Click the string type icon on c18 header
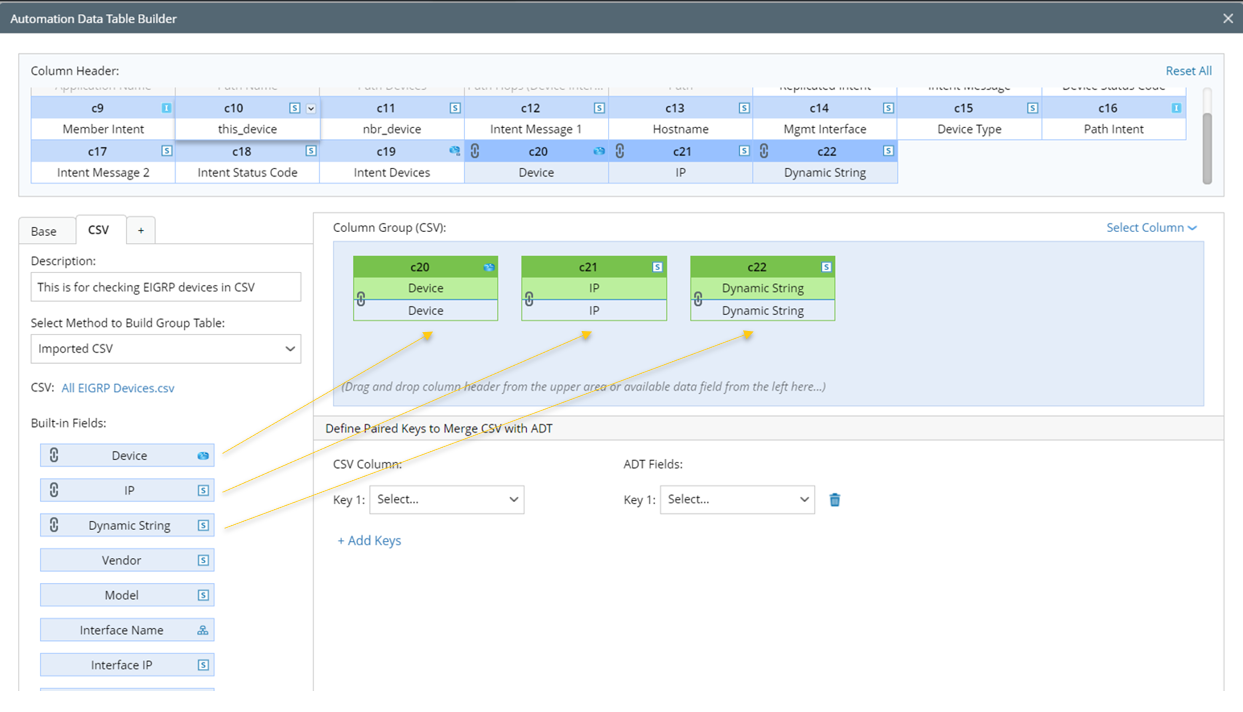The width and height of the screenshot is (1243, 712). 311,151
